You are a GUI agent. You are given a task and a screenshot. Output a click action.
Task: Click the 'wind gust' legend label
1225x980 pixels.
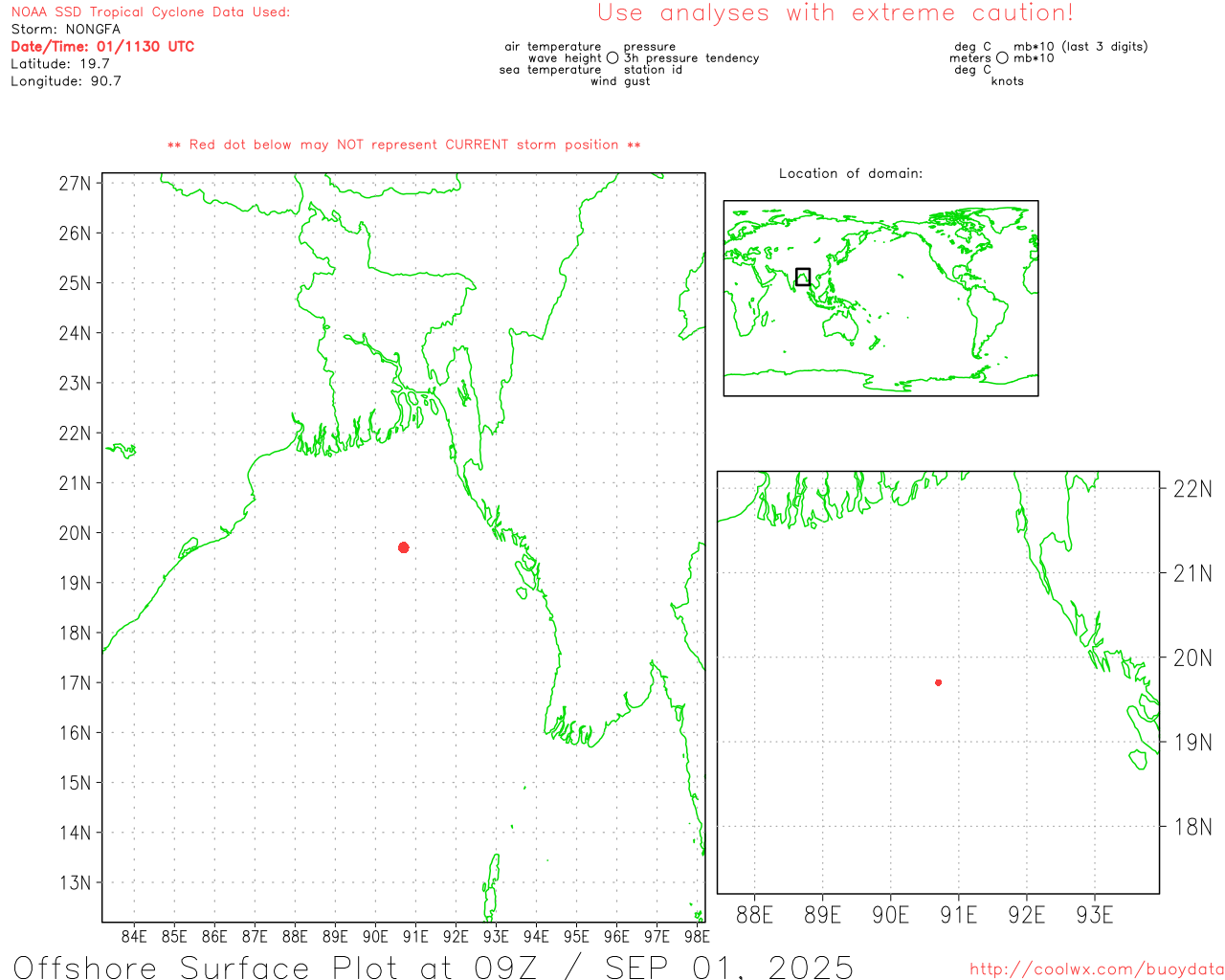click(x=620, y=81)
